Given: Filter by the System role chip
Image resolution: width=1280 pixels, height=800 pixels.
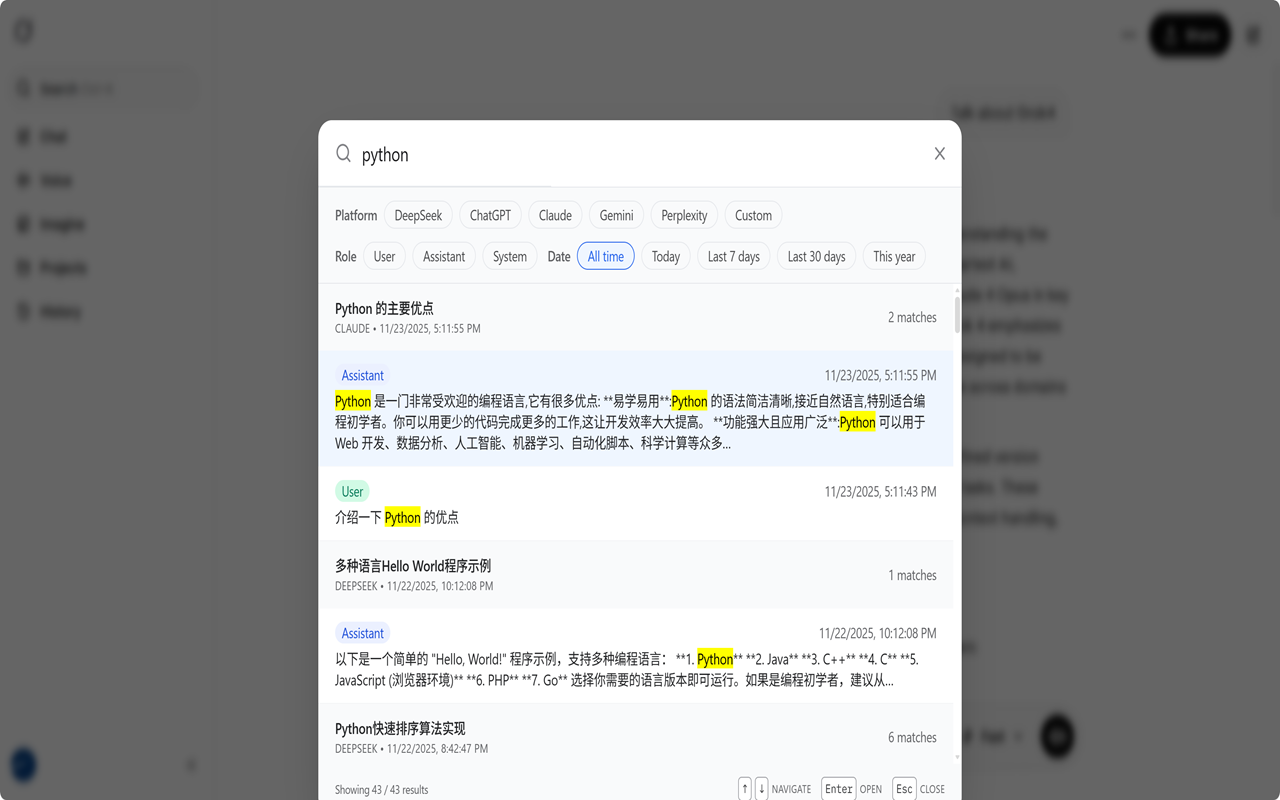Looking at the screenshot, I should (510, 256).
